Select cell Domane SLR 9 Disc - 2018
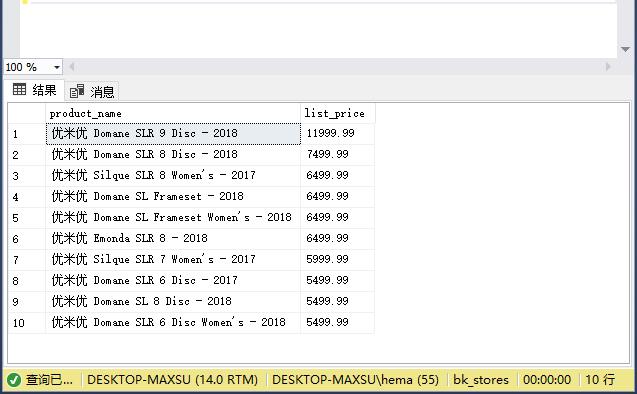 pos(173,134)
